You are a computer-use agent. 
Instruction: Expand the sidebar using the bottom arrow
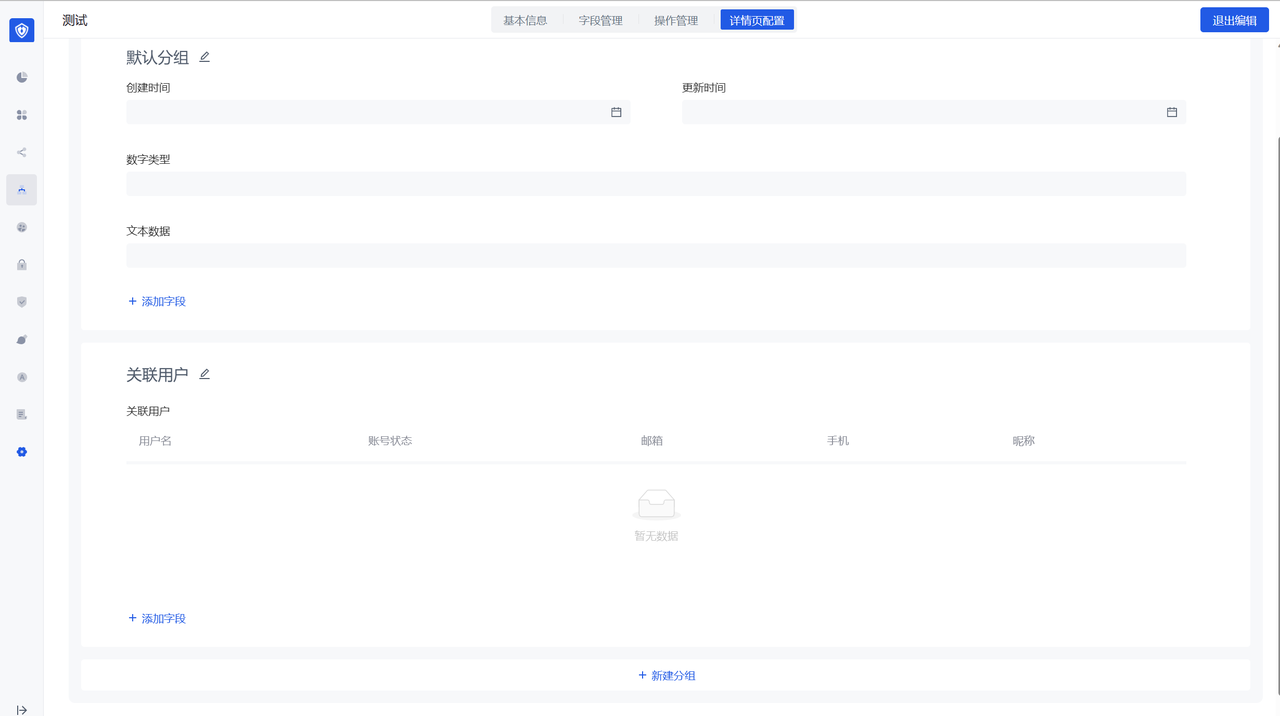[22, 709]
